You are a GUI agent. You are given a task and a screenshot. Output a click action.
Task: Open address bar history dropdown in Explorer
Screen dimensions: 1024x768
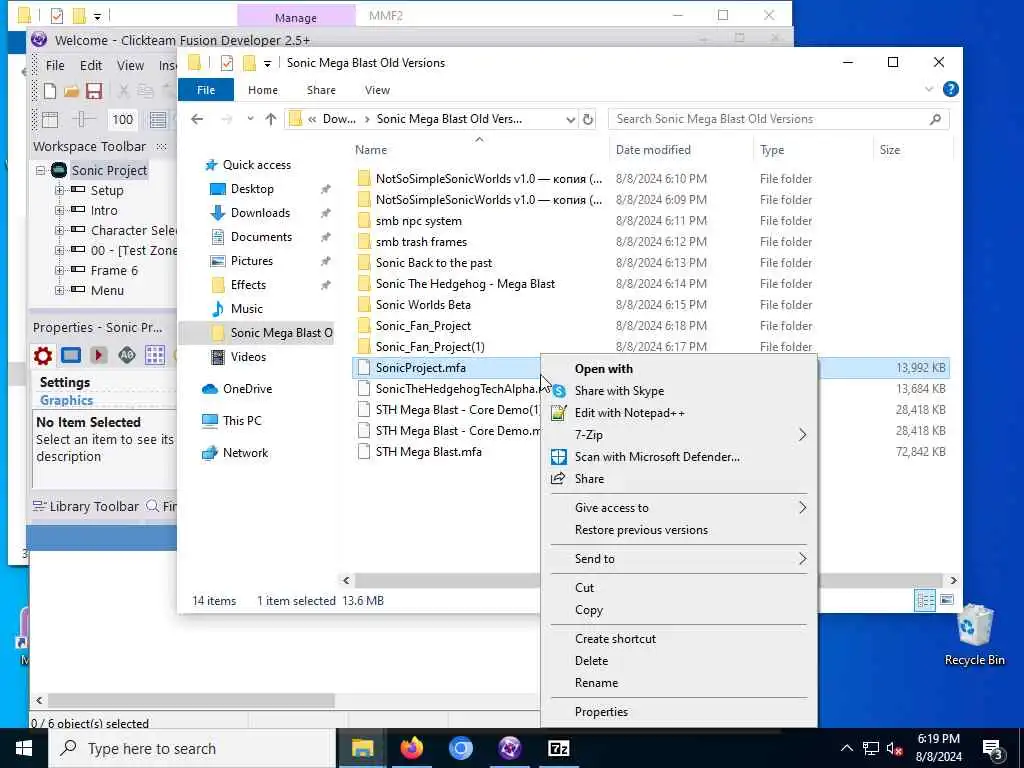[x=570, y=120]
